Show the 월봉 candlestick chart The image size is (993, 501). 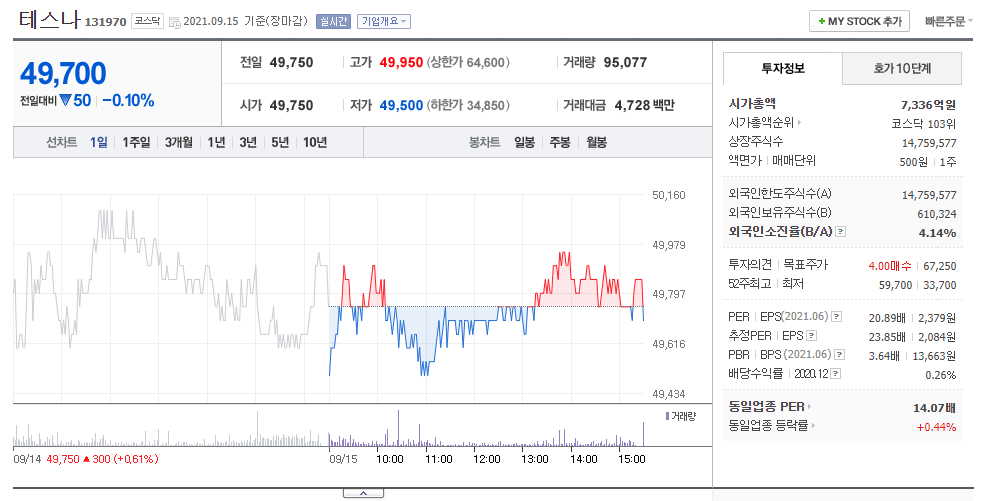coord(597,143)
